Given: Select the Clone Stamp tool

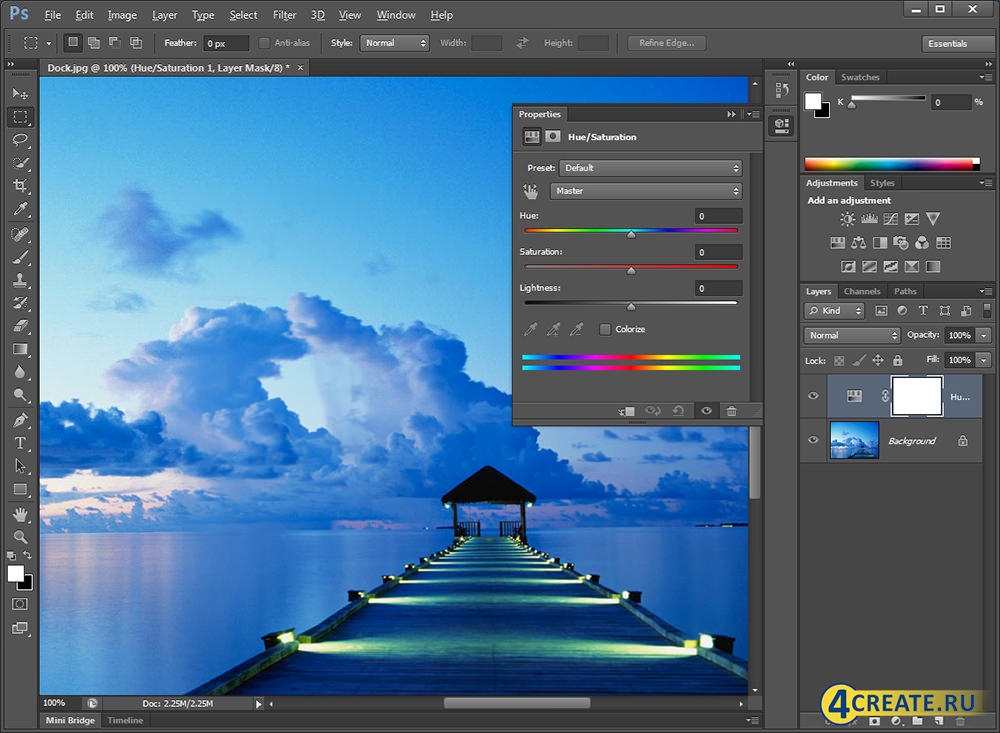Looking at the screenshot, I should click(x=20, y=280).
